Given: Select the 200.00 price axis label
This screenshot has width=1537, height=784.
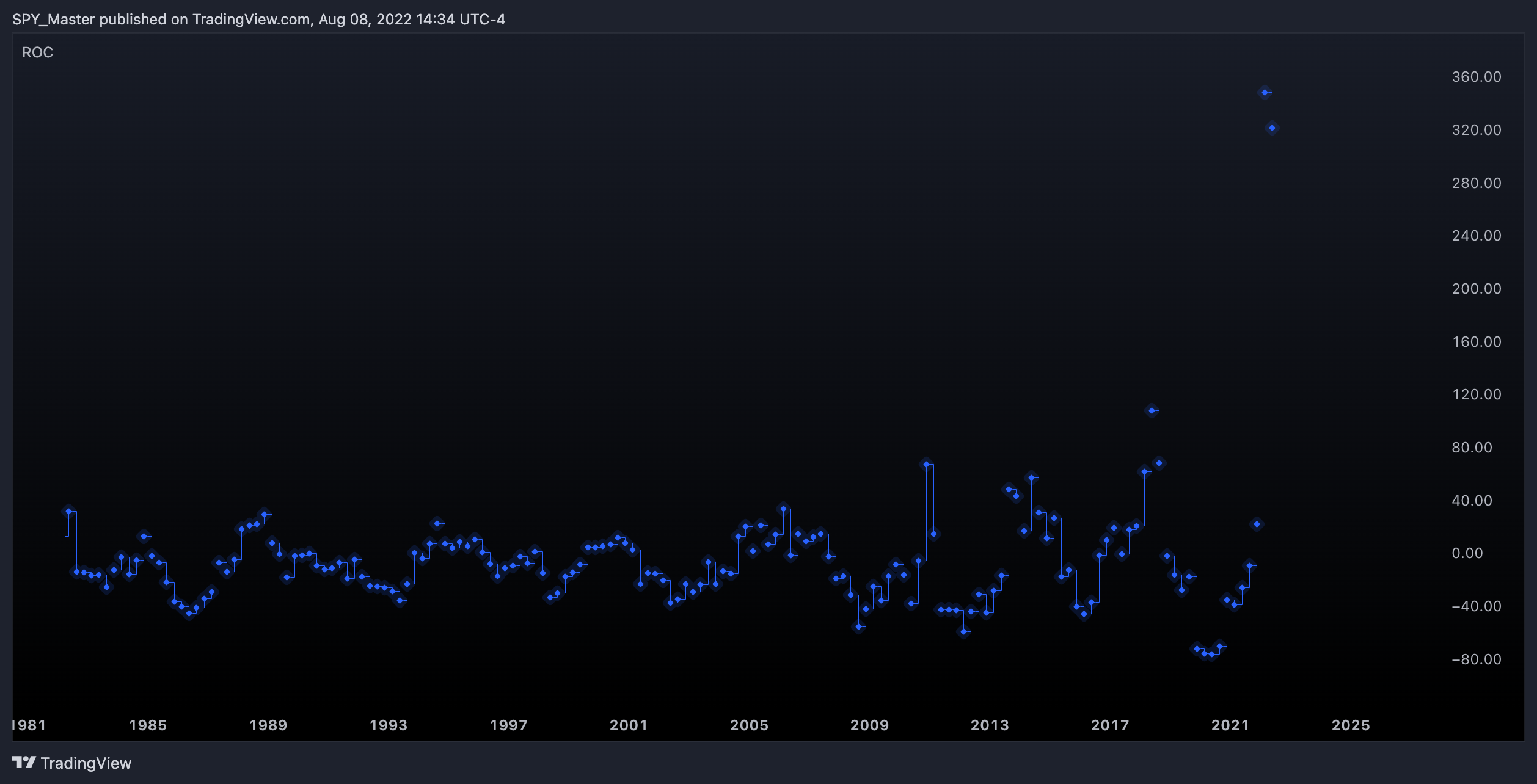Looking at the screenshot, I should click(1477, 289).
